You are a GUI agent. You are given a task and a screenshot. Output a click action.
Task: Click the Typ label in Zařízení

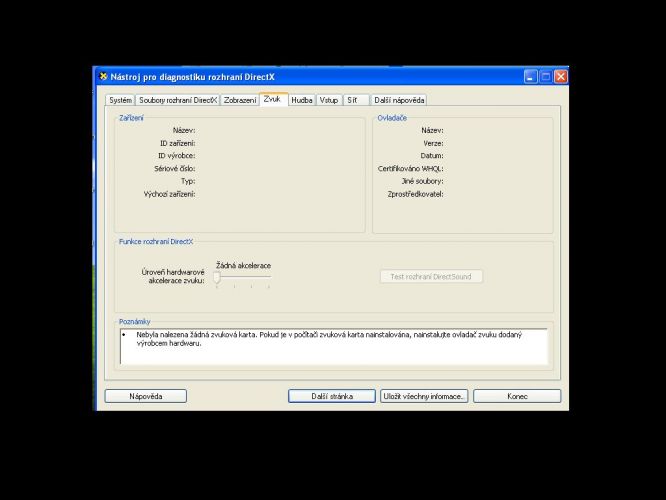pos(188,181)
